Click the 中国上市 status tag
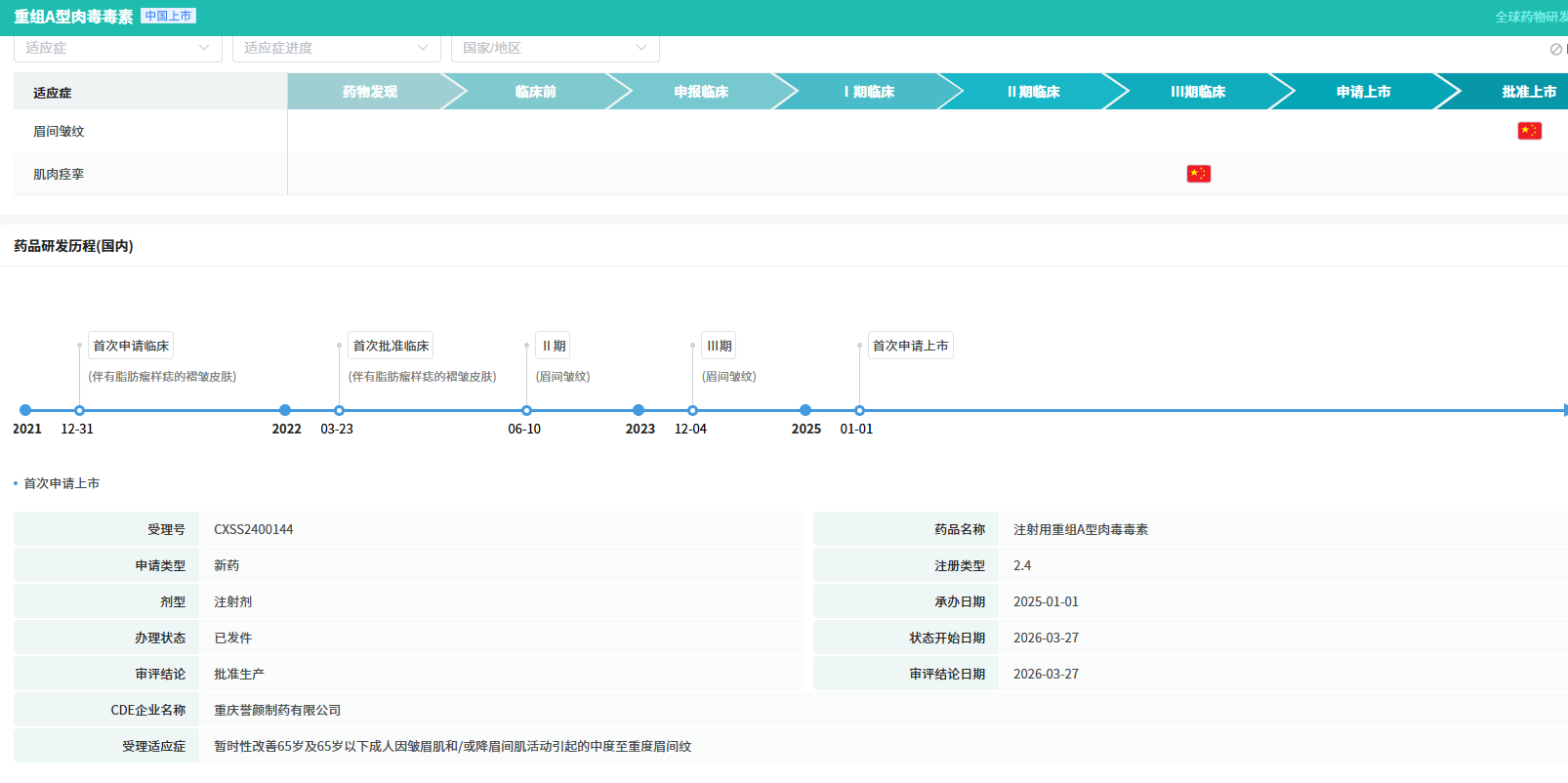 pyautogui.click(x=168, y=16)
